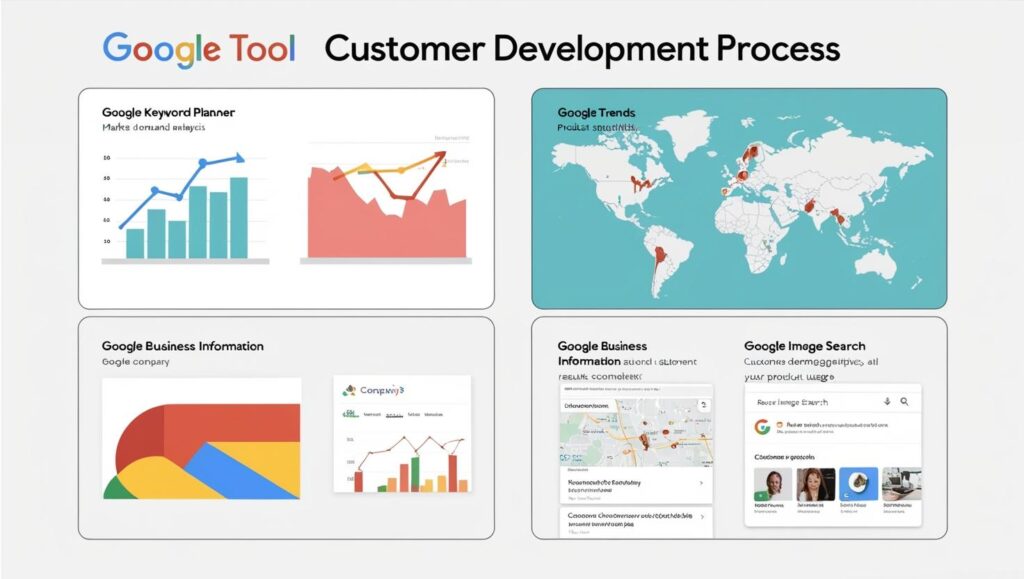Click the red hotspot on India
The width and height of the screenshot is (1024, 579).
810,206
